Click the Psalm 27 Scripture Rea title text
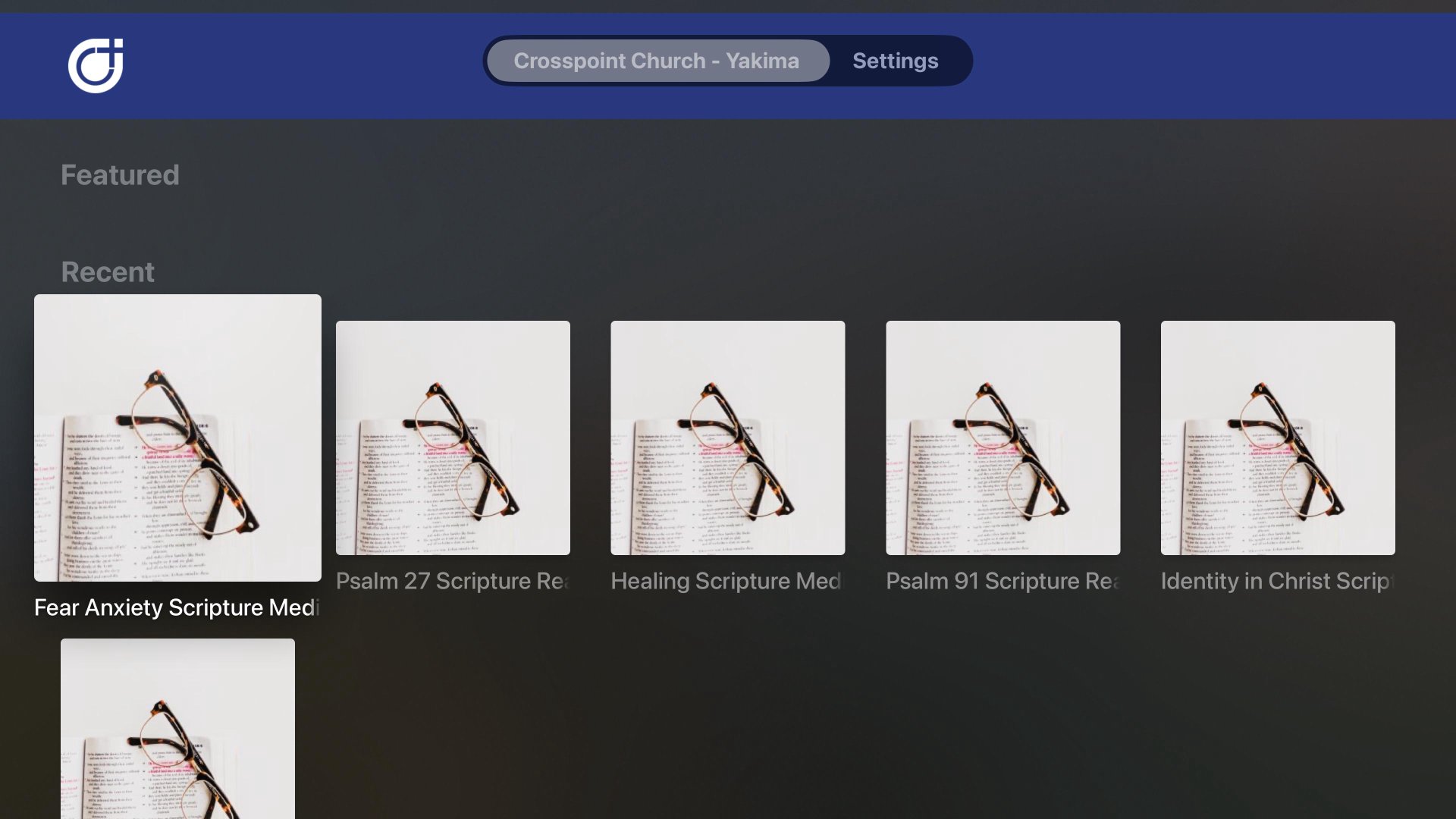 click(x=453, y=582)
